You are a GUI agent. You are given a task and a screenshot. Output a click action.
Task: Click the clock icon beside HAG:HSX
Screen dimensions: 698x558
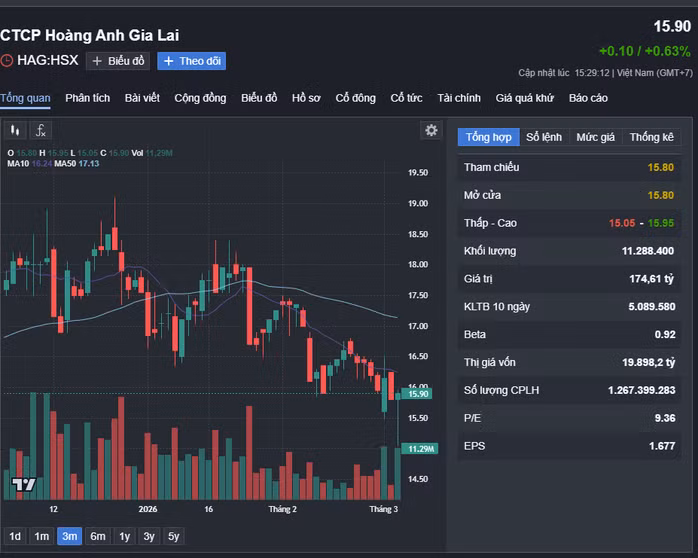[7, 60]
